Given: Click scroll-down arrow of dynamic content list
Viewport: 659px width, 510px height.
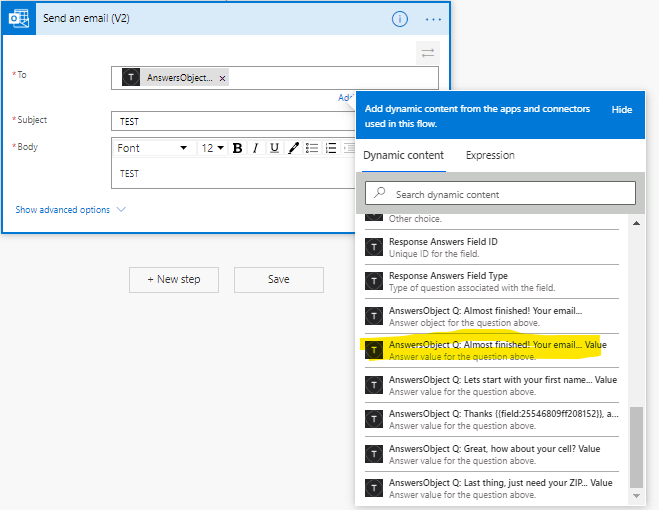Looking at the screenshot, I should coord(636,496).
